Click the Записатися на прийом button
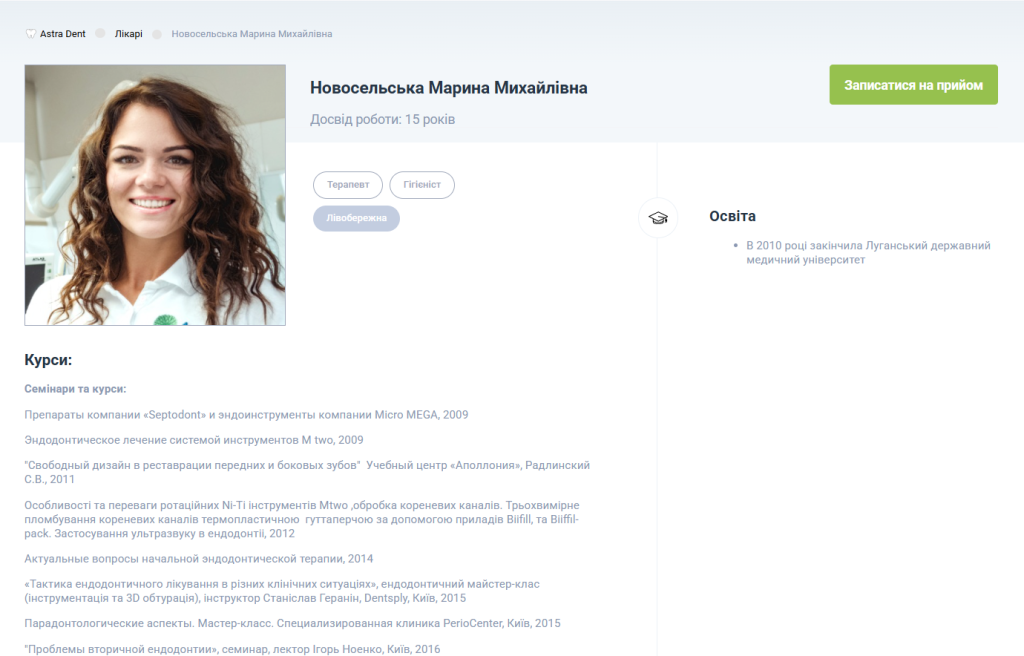 (x=913, y=85)
